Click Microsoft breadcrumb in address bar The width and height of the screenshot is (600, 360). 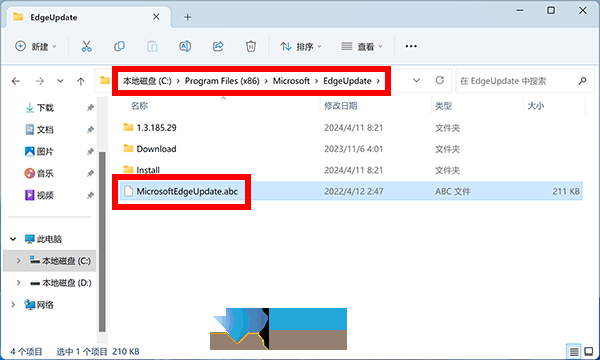click(291, 81)
